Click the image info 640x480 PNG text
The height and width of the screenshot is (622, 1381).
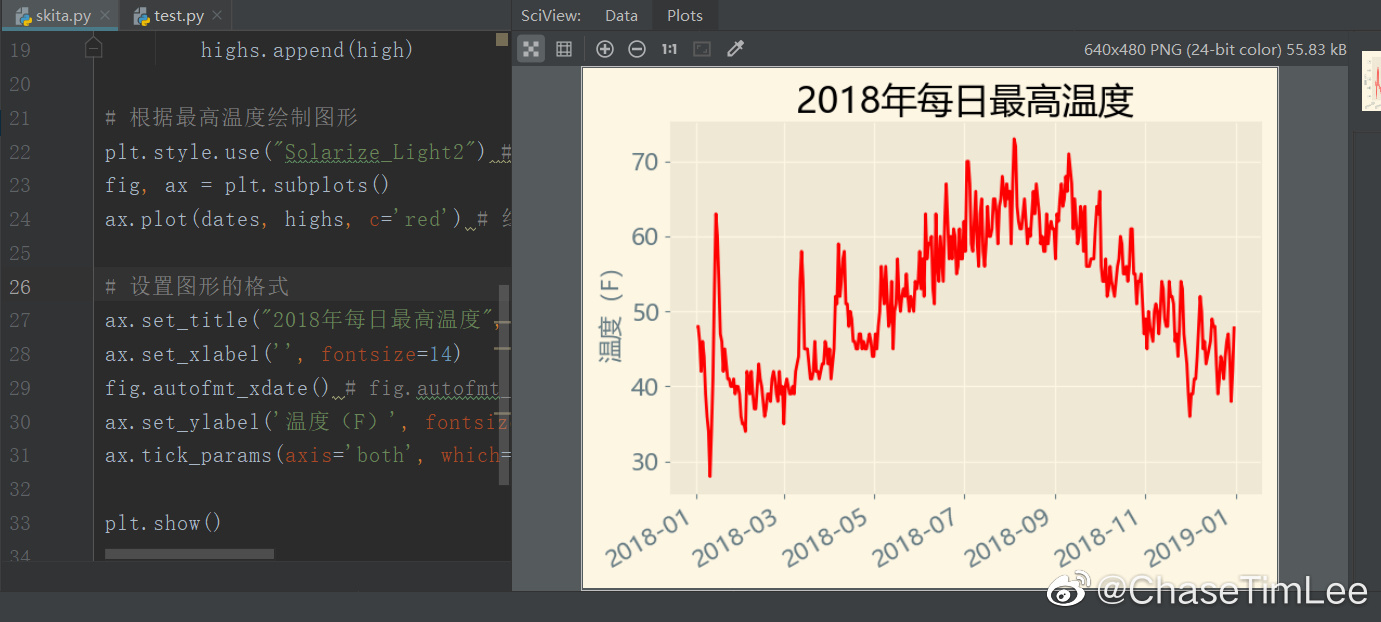pyautogui.click(x=1215, y=49)
